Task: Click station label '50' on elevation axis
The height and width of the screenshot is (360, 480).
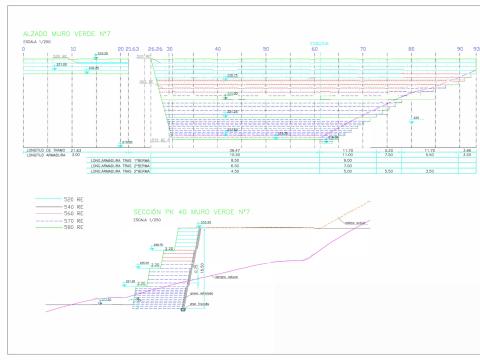Action: coord(266,49)
